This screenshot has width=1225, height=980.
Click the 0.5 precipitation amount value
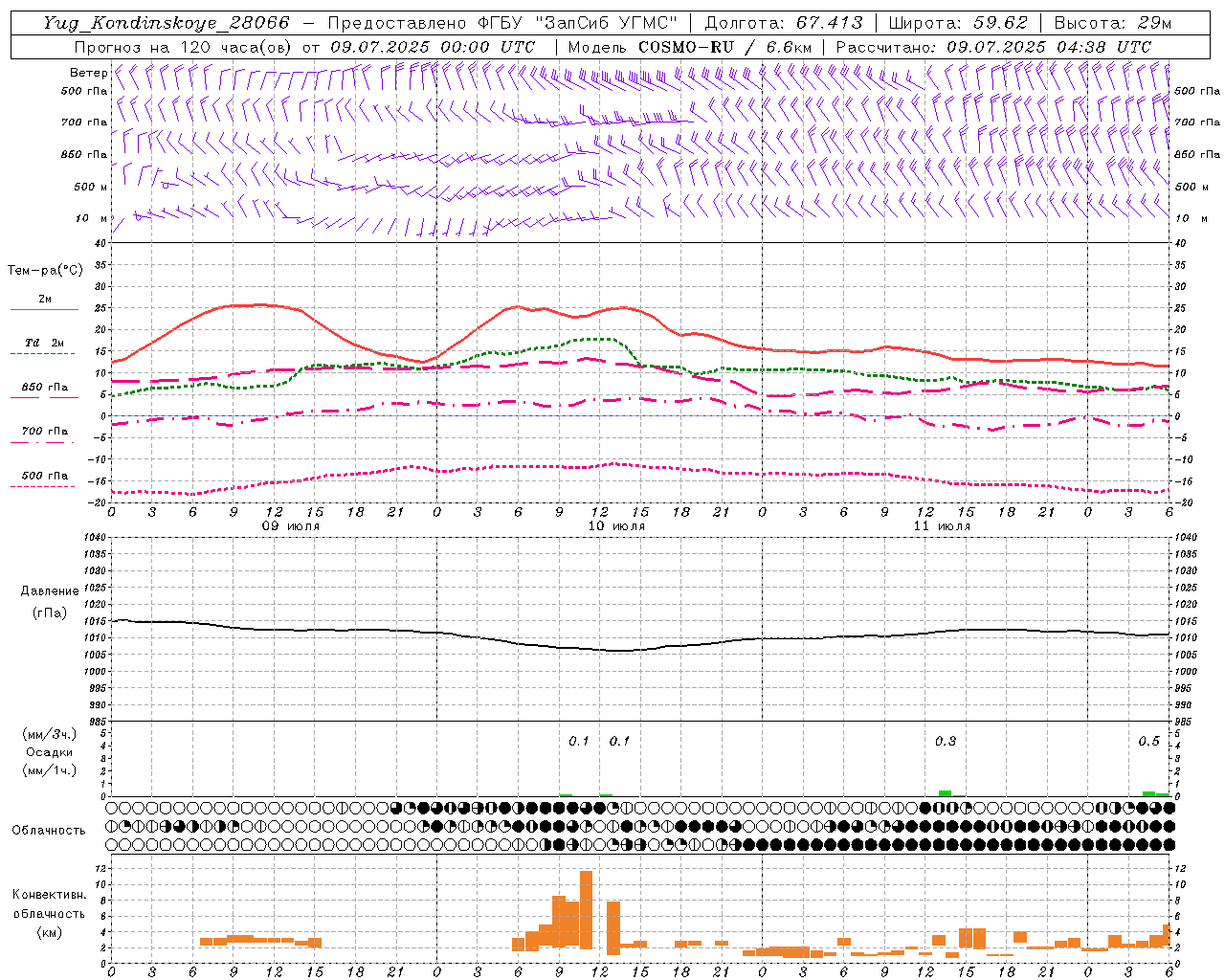click(x=1148, y=742)
